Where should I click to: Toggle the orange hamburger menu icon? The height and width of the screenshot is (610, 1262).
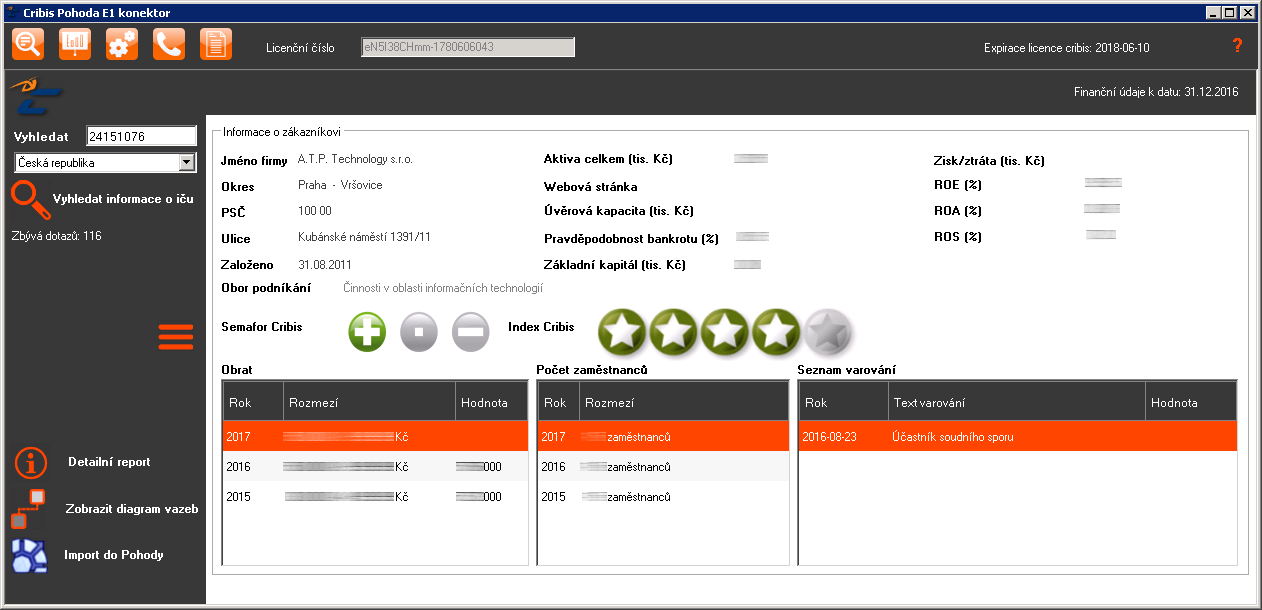coord(176,337)
